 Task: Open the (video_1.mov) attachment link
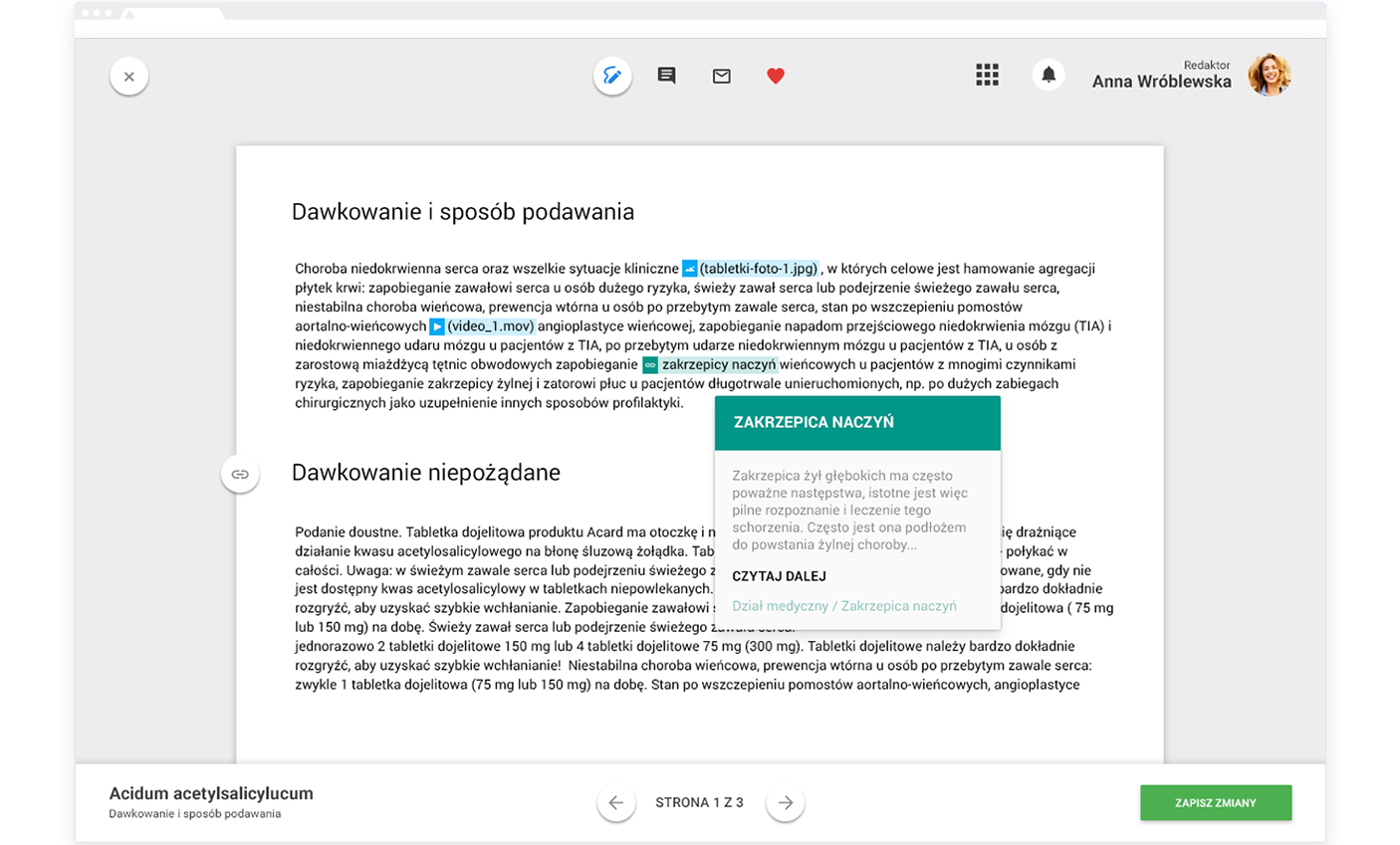(491, 326)
